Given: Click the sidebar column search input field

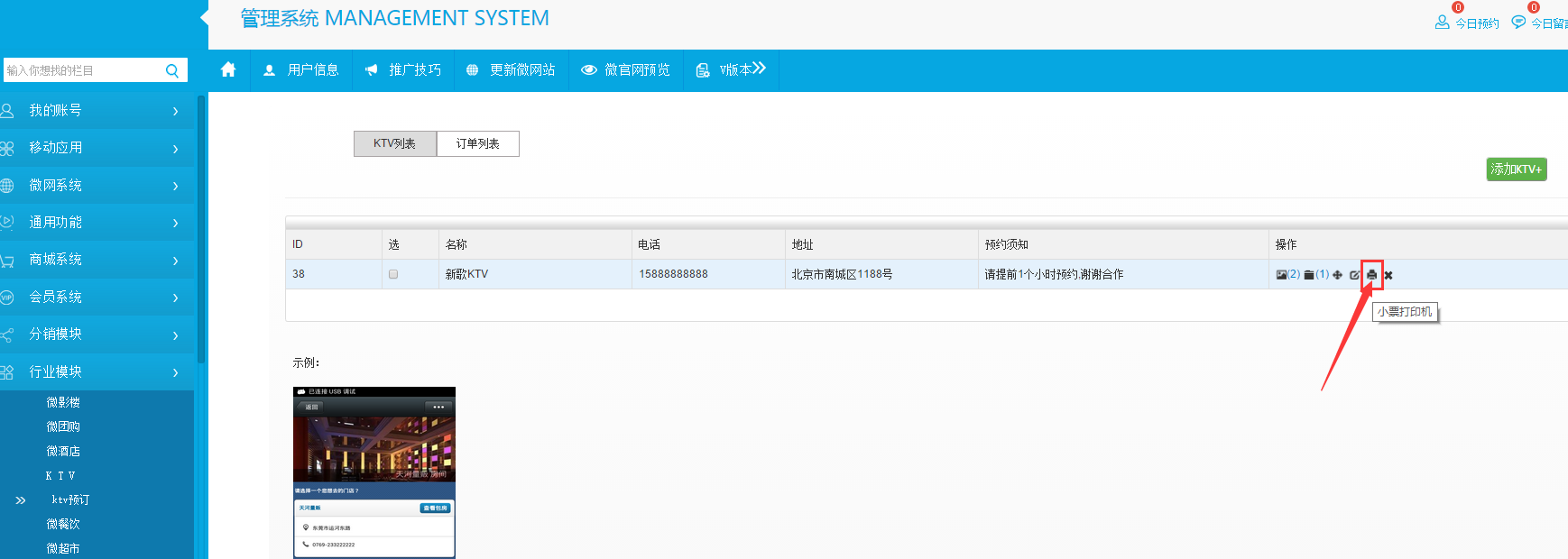Looking at the screenshot, I should click(81, 70).
